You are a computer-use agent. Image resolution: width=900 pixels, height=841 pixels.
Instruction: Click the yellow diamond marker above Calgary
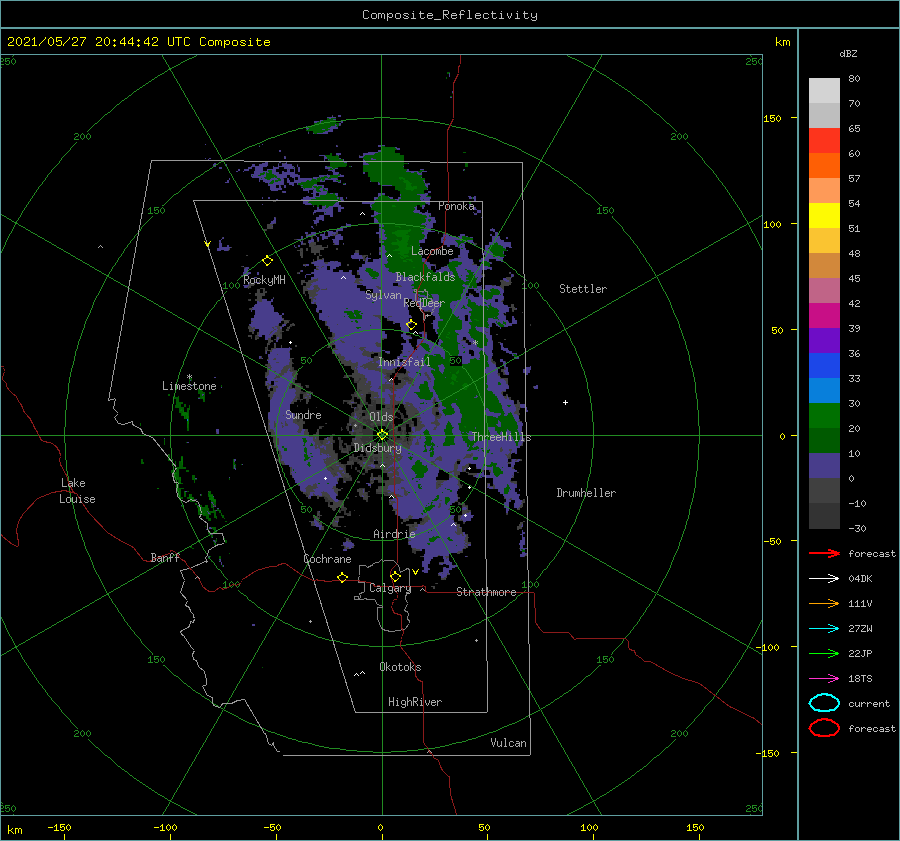(x=395, y=576)
